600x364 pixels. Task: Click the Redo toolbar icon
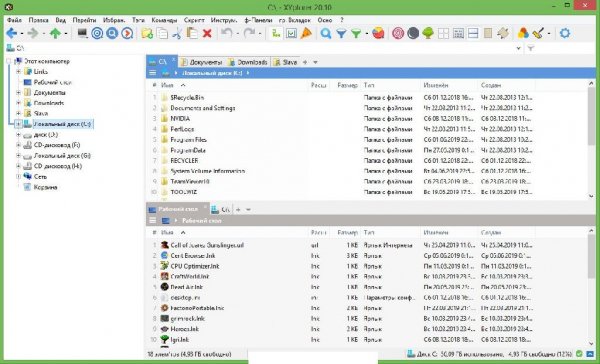(x=249, y=33)
